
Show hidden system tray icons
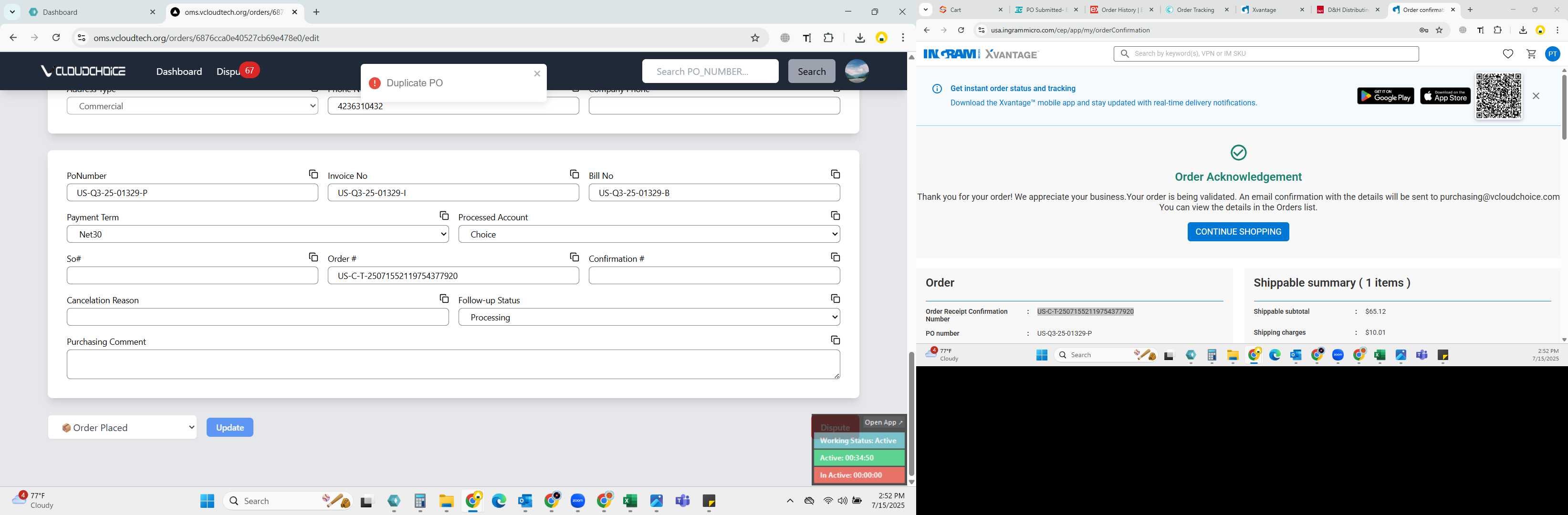[x=789, y=501]
